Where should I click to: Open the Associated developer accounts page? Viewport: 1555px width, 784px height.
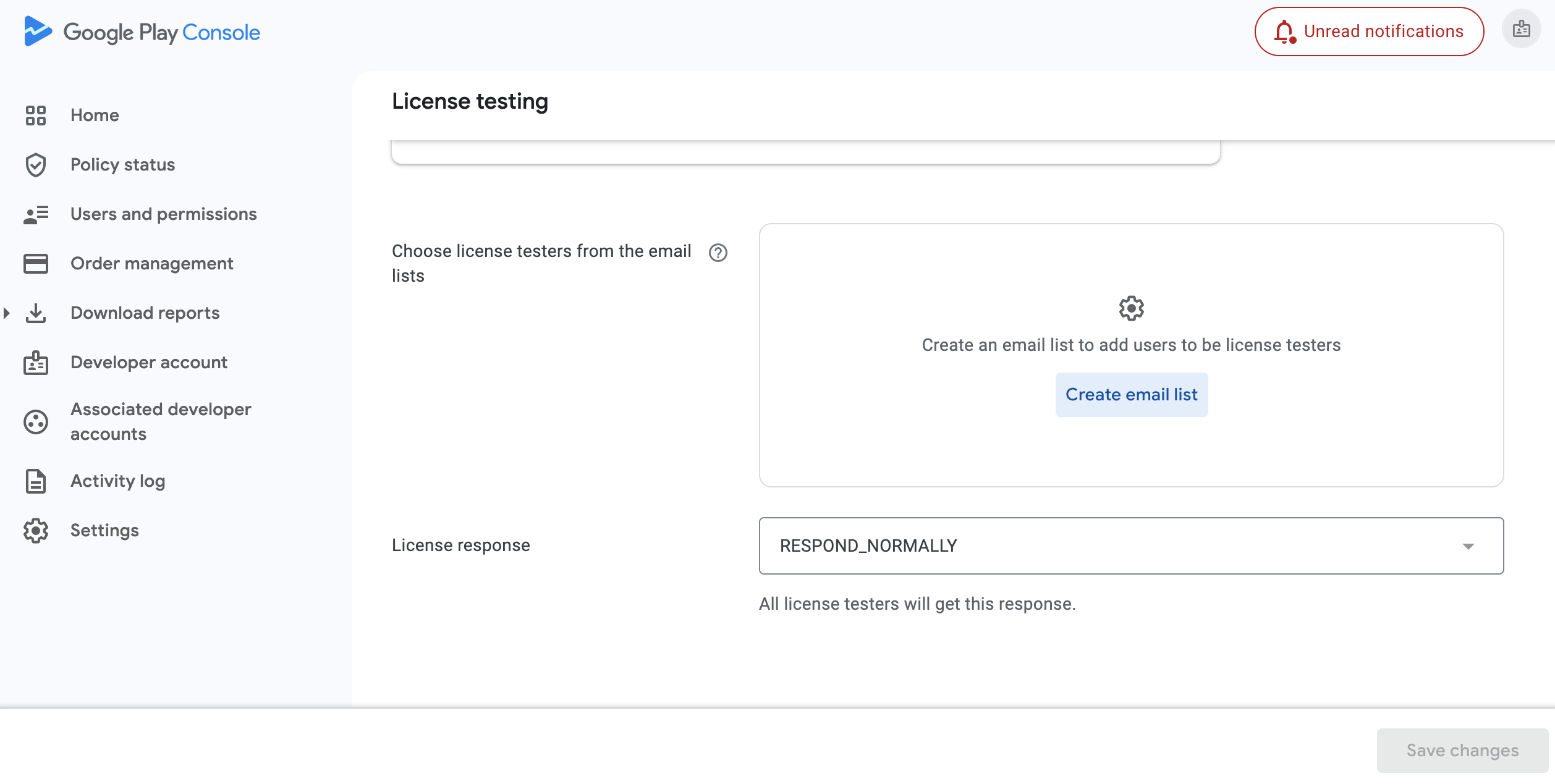point(161,421)
